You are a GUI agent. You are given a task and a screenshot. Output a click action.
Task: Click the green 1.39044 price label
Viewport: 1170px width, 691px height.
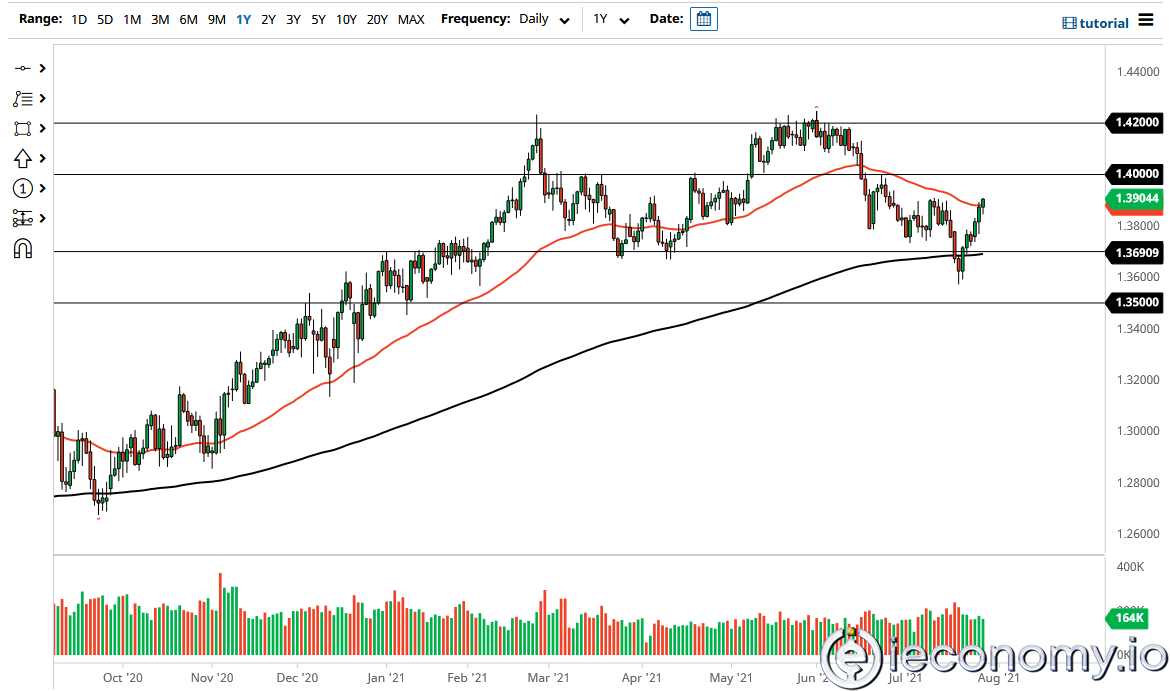[x=1135, y=200]
